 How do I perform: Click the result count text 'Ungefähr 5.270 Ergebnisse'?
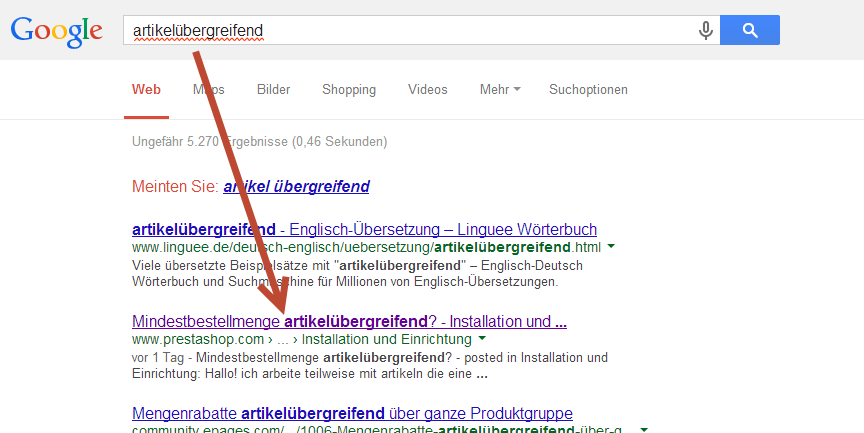[210, 142]
